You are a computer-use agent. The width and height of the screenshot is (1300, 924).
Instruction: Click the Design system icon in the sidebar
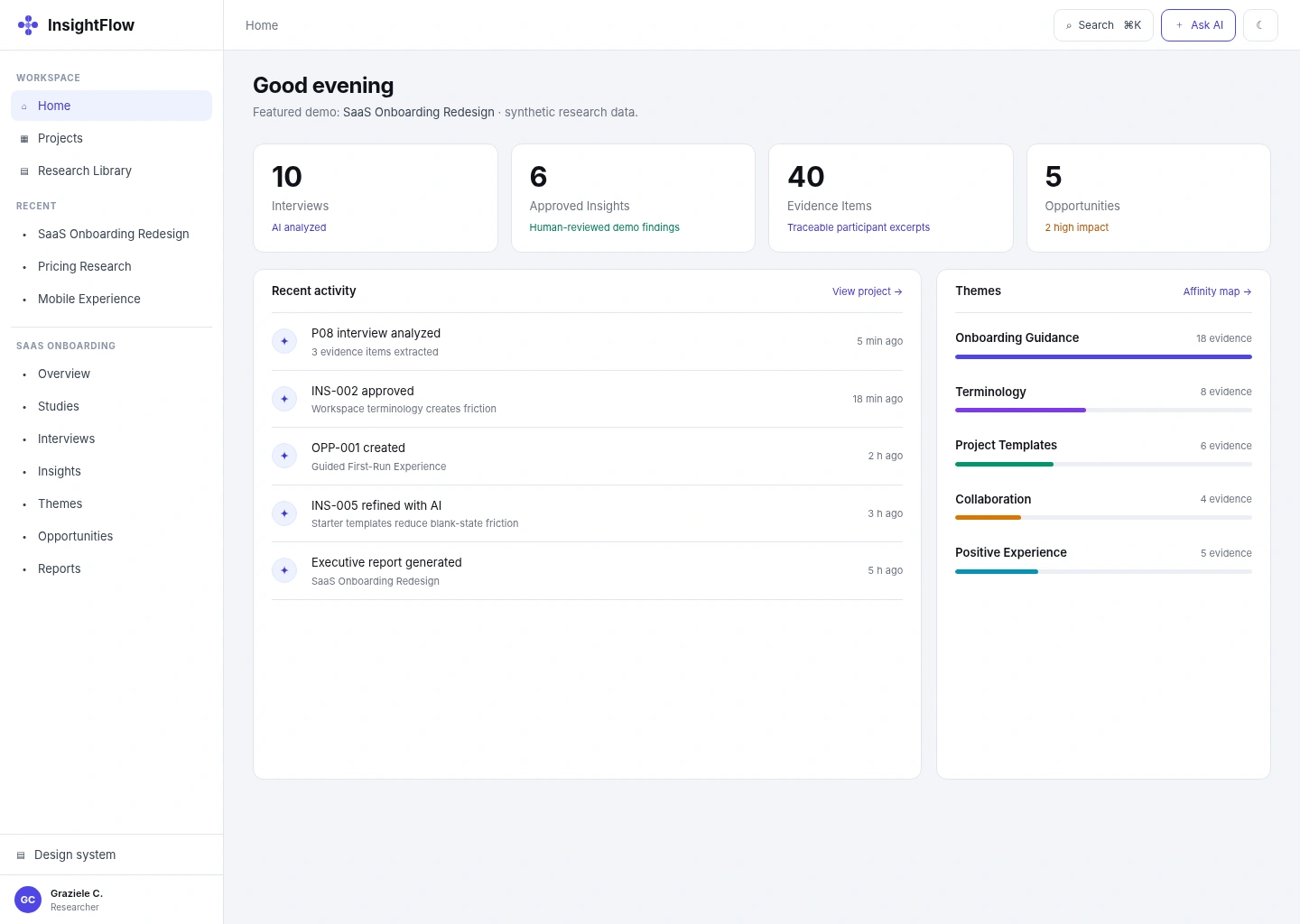(21, 855)
